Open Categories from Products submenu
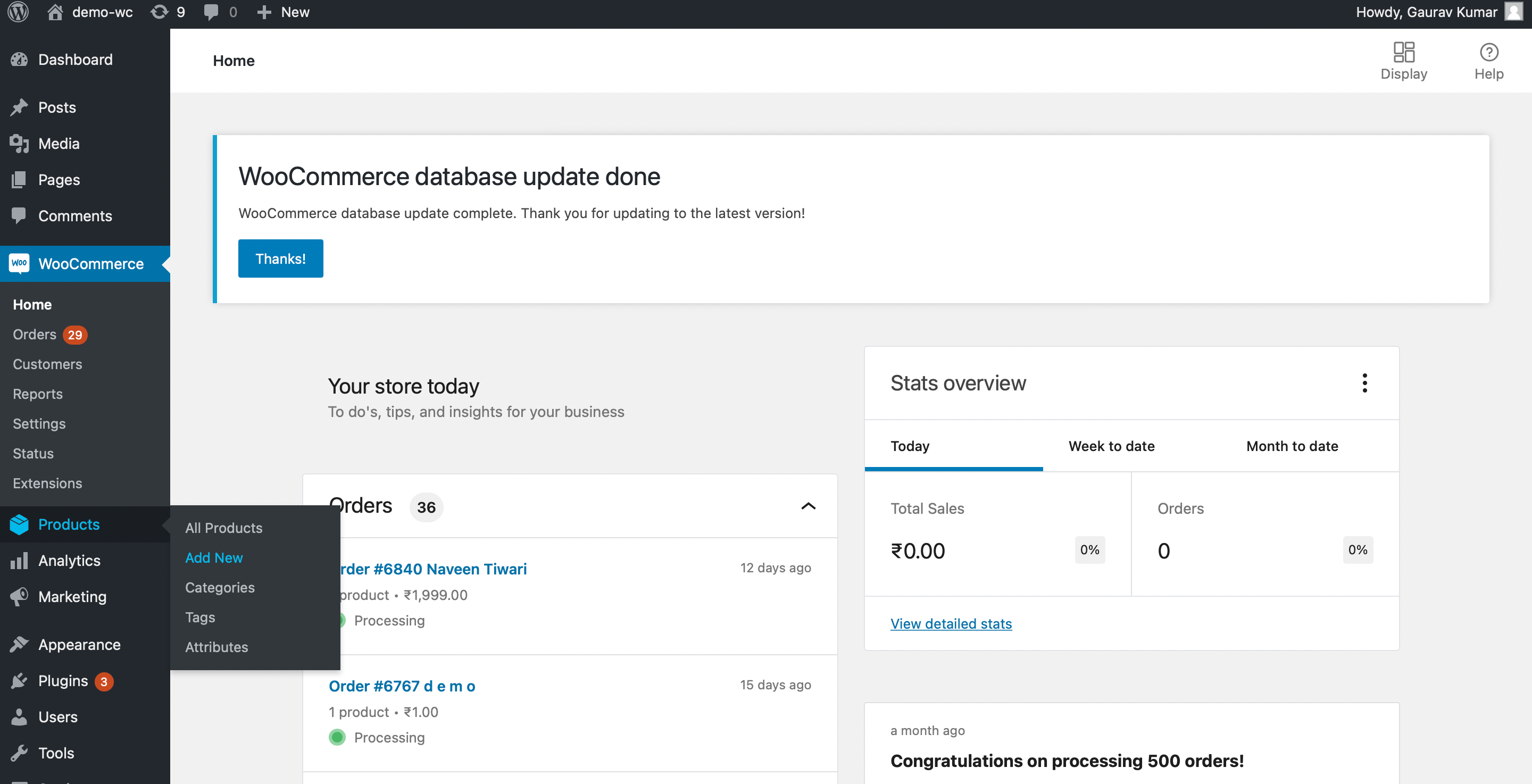The image size is (1532, 784). [x=220, y=587]
